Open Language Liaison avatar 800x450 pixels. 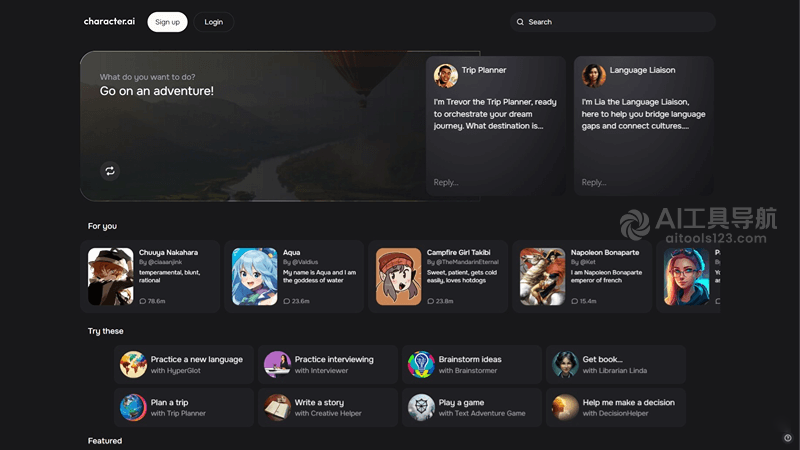(x=593, y=76)
